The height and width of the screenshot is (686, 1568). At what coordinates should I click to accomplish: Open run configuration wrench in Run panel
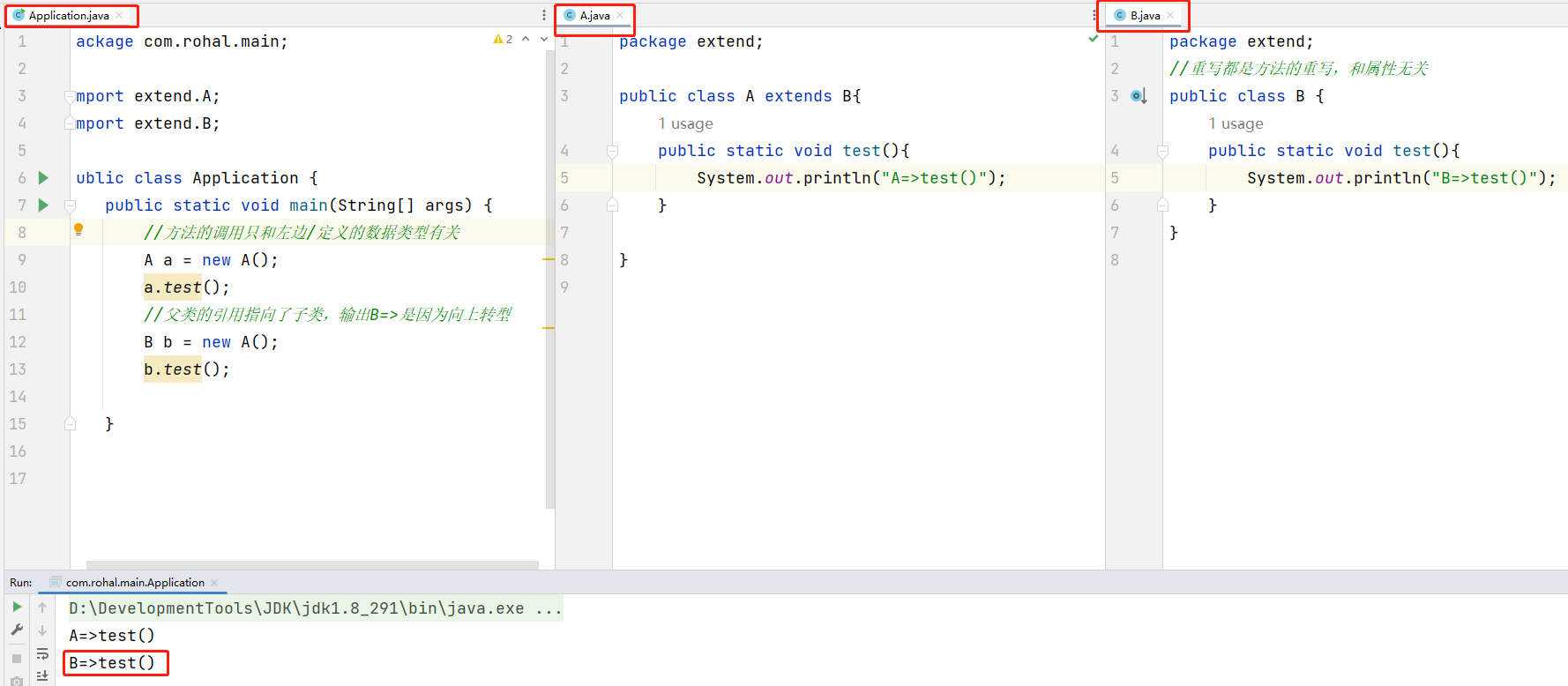pyautogui.click(x=17, y=630)
